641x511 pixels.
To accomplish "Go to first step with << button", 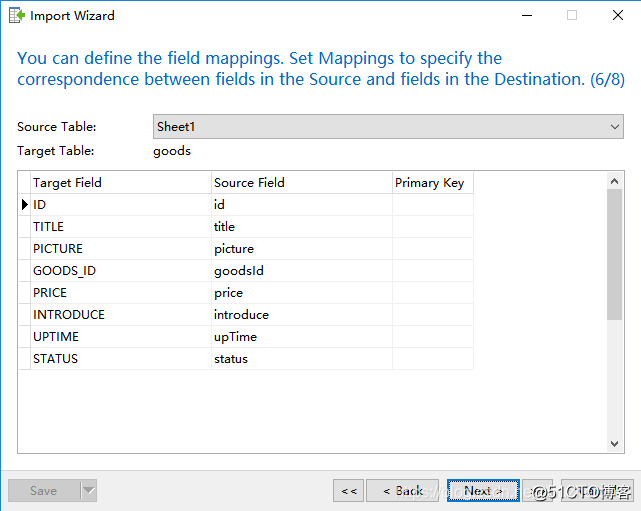I will [x=349, y=491].
